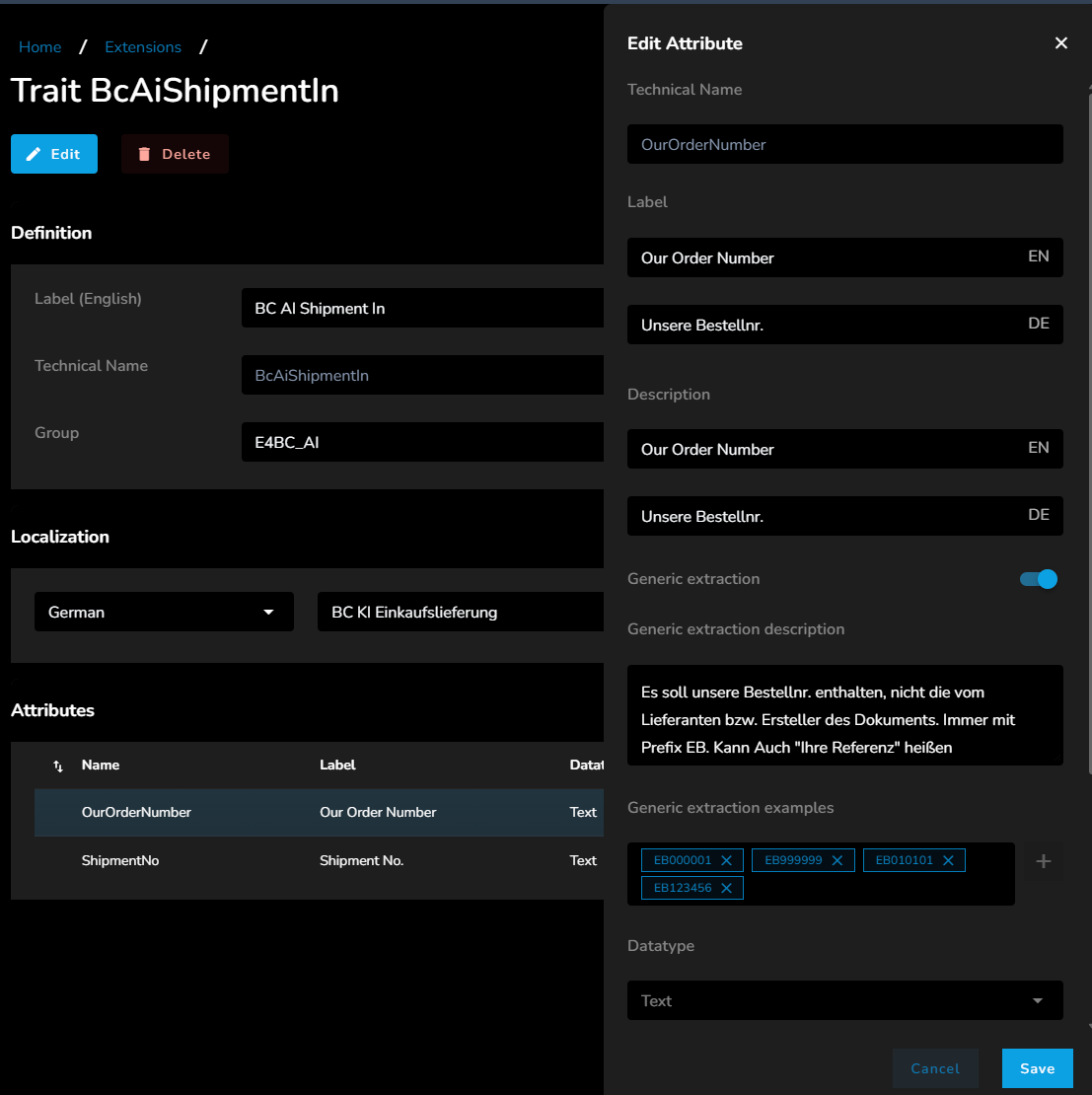Close the Edit Attribute panel

tap(1061, 43)
